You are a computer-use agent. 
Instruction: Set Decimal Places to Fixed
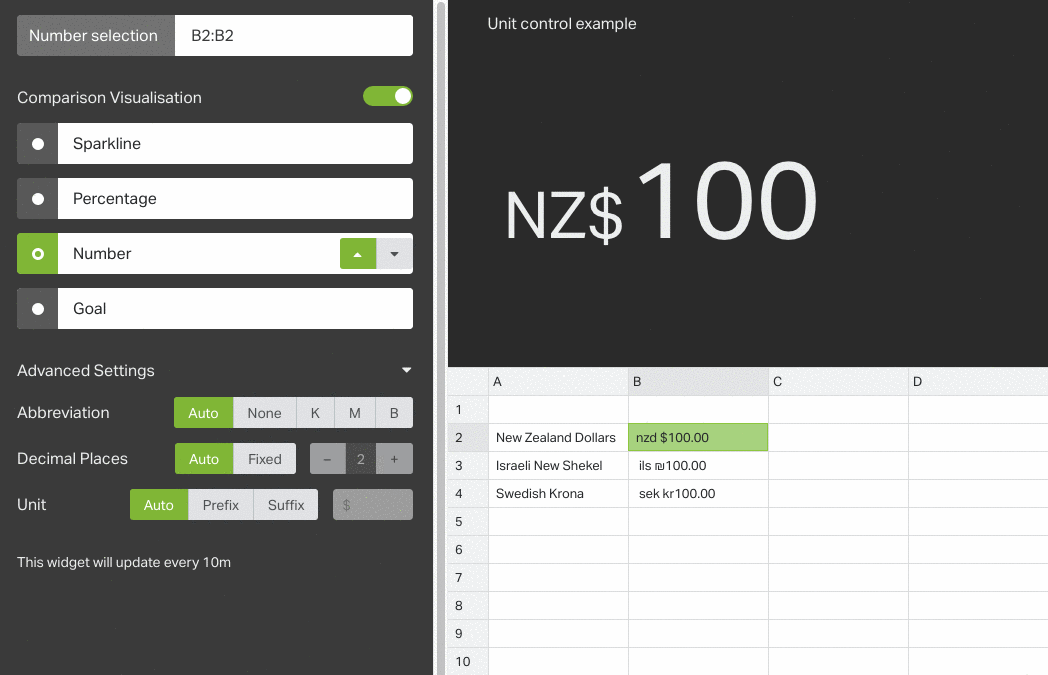(x=265, y=459)
